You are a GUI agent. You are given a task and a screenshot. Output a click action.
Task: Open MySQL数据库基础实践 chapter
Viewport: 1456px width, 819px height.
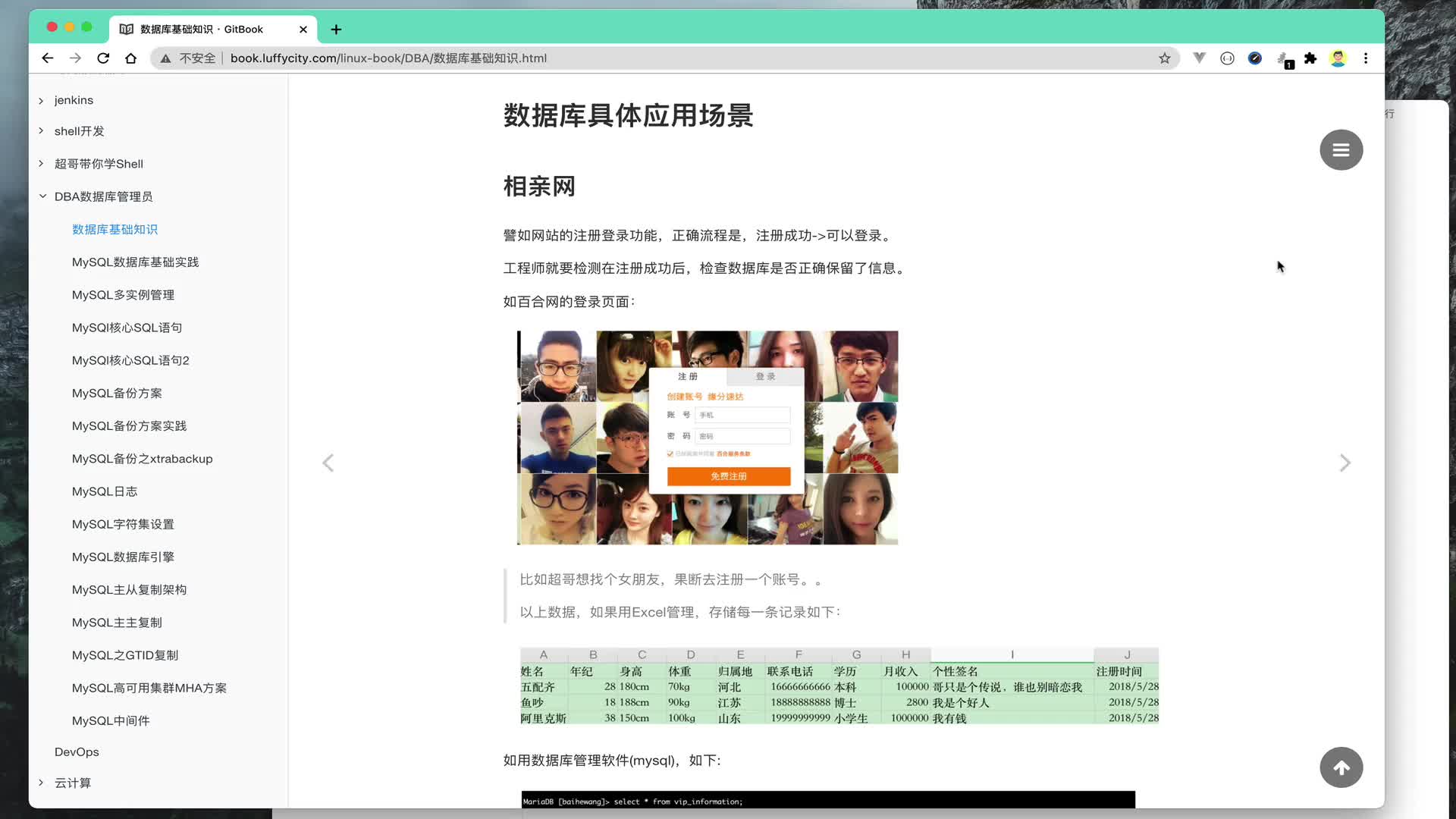[x=135, y=262]
